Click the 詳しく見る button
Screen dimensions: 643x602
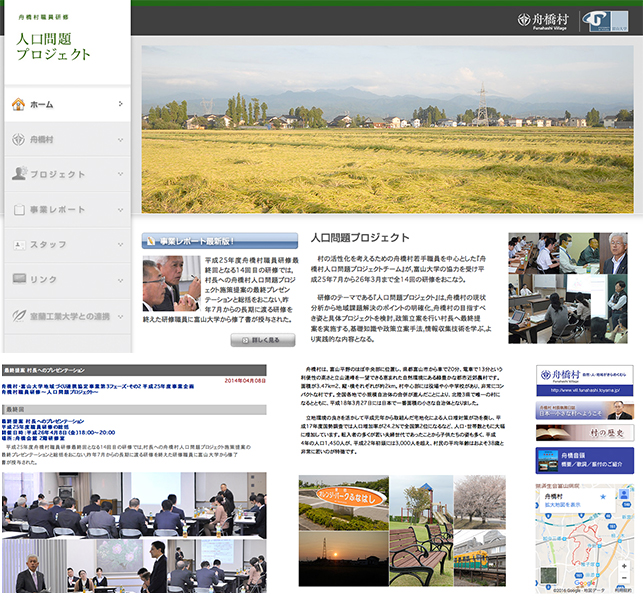coord(263,340)
